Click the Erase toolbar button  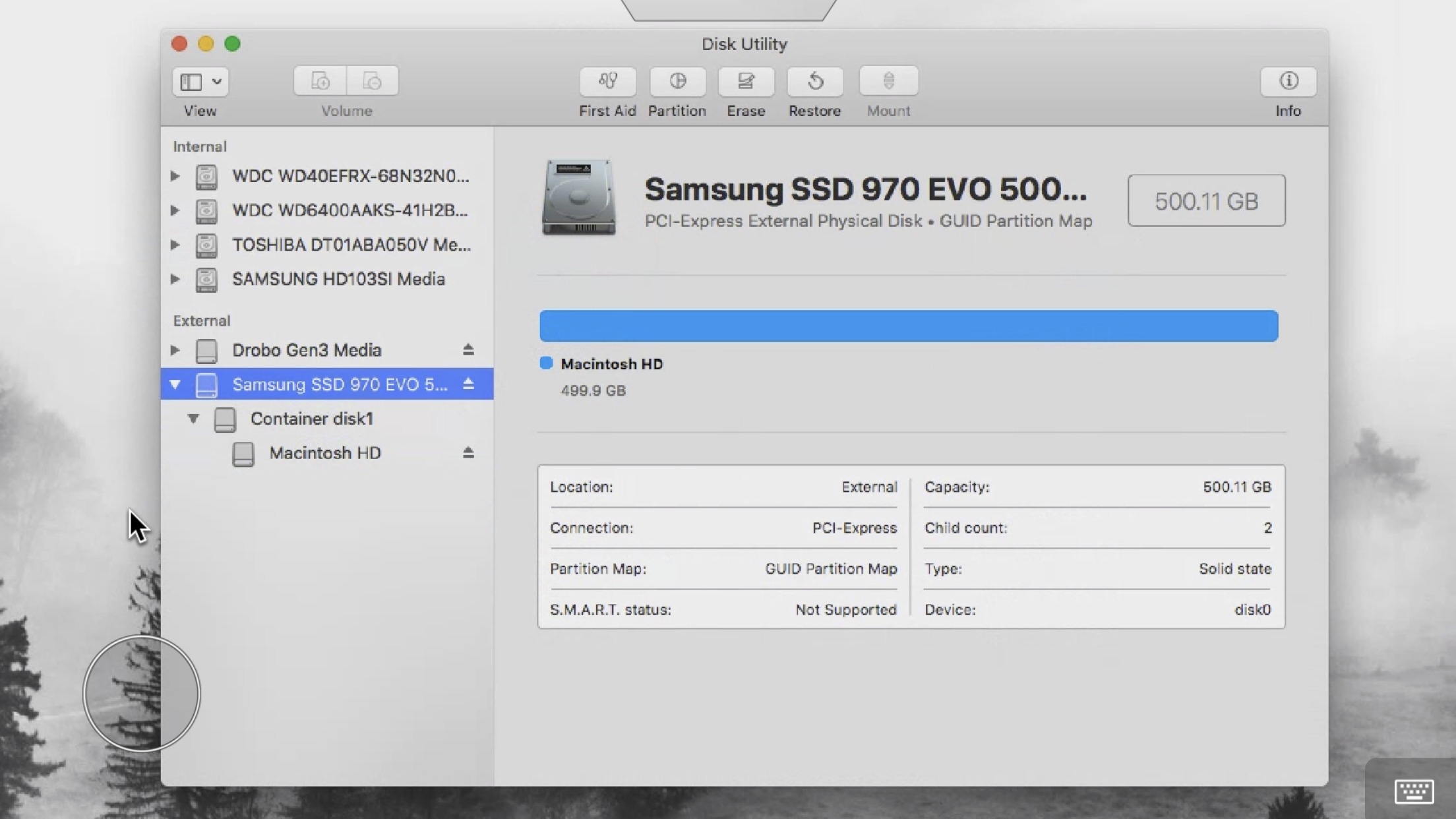(x=746, y=81)
